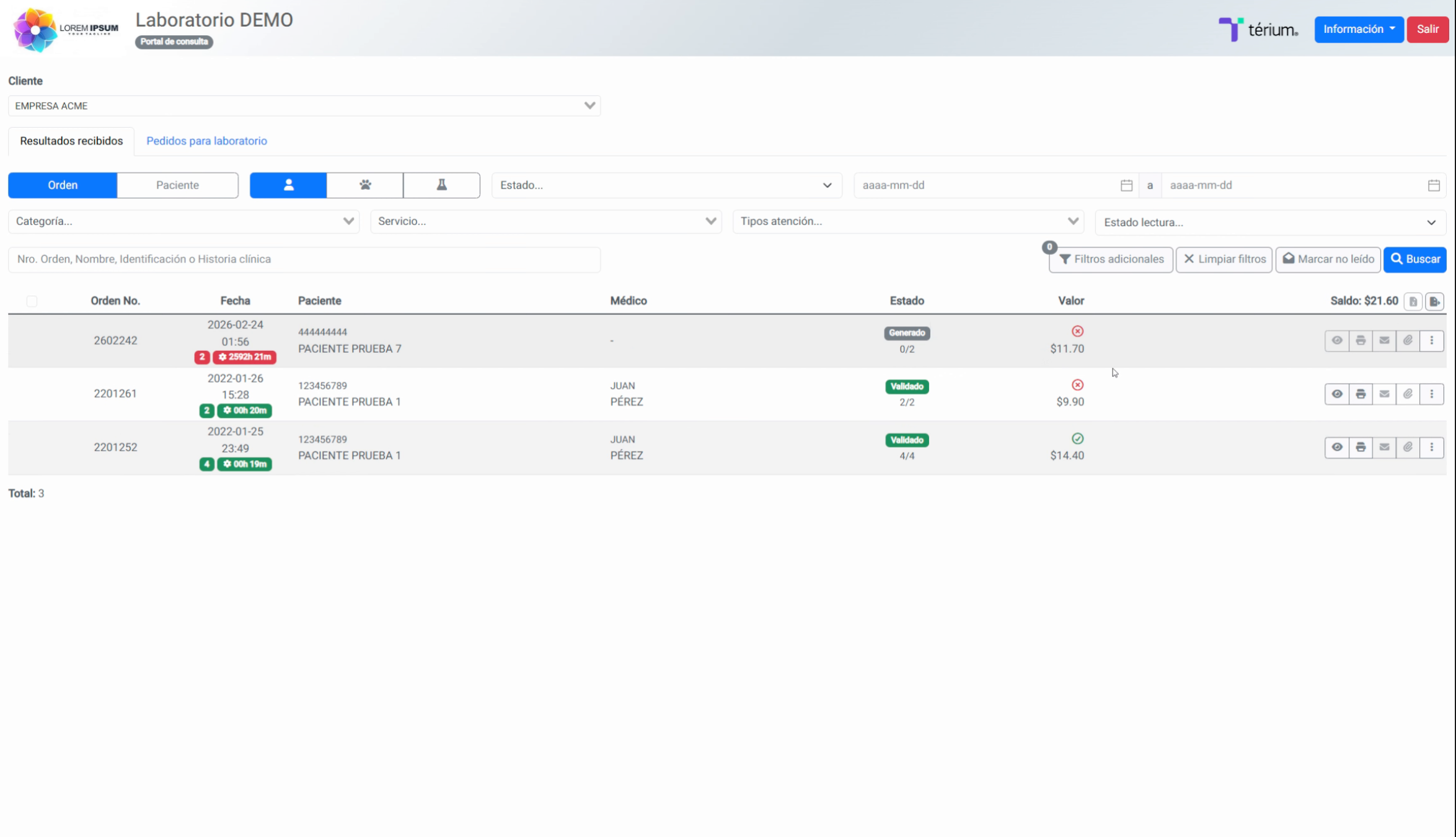Click the Saldo: $21.60 label
1456x837 pixels.
coord(1364,301)
